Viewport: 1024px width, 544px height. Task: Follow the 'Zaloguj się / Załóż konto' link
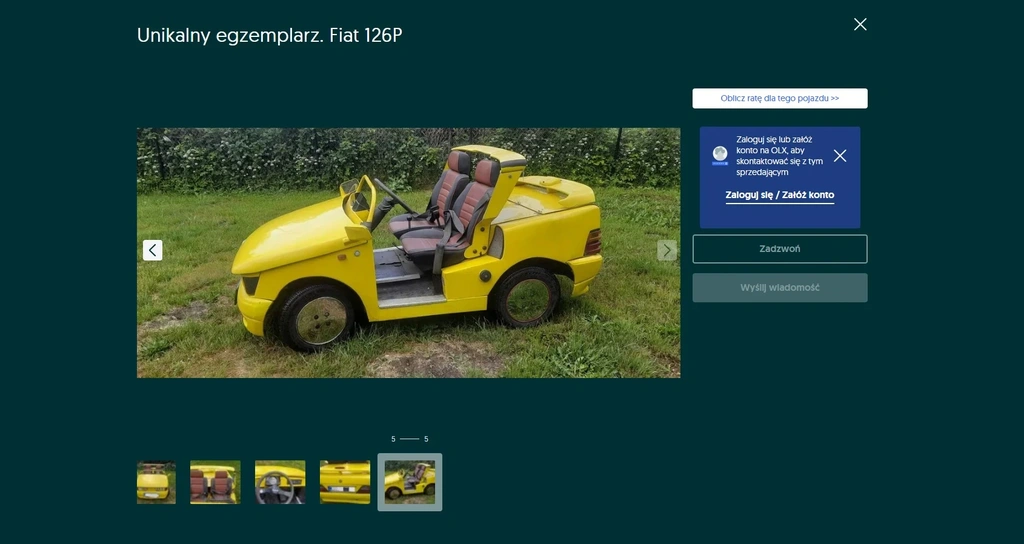point(780,195)
